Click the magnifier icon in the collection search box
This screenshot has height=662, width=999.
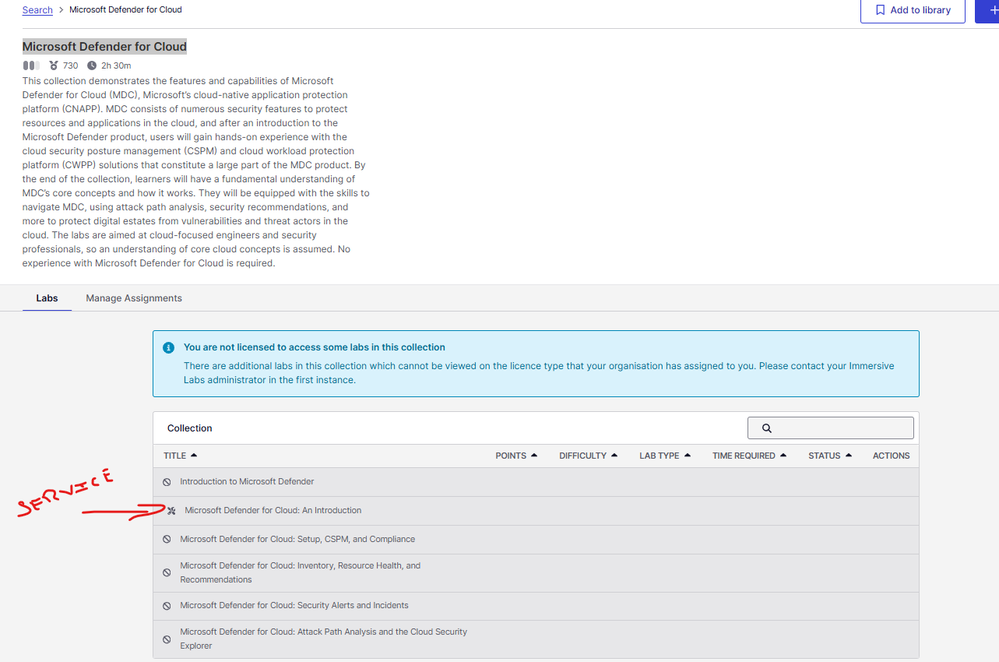point(767,428)
